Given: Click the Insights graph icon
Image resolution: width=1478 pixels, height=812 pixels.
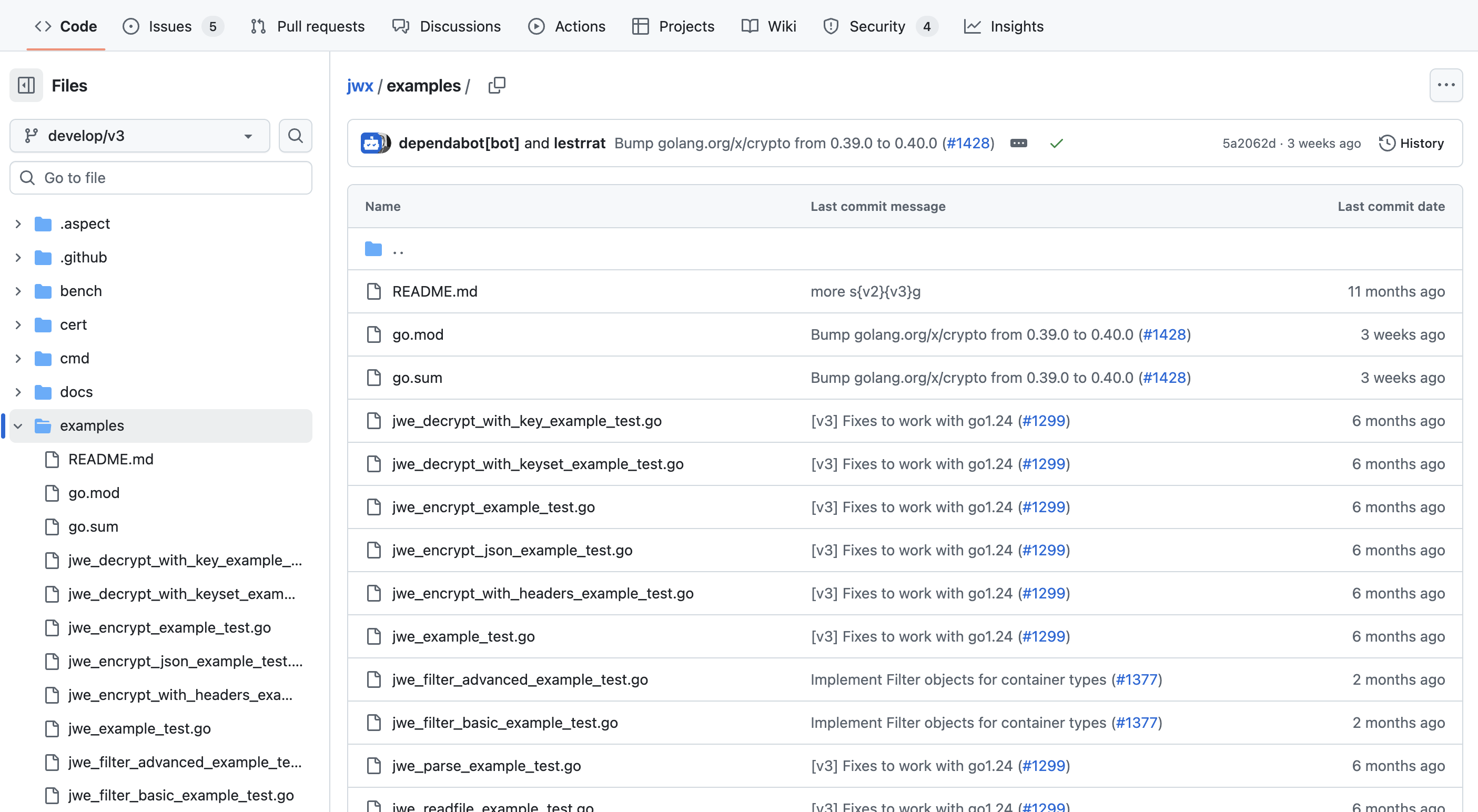Looking at the screenshot, I should pos(972,26).
